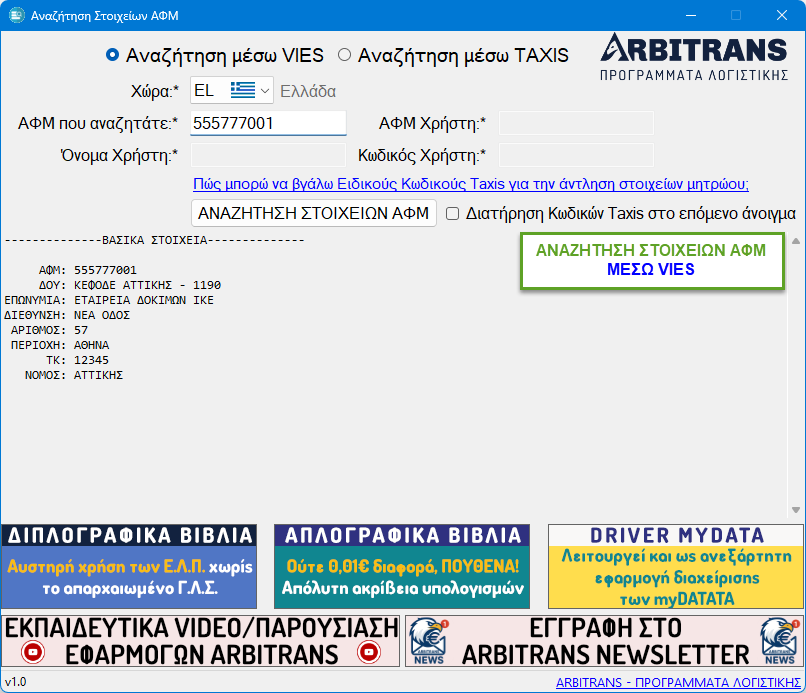The height and width of the screenshot is (693, 806).
Task: Click the left eagle NEWS icon
Action: pos(429,641)
